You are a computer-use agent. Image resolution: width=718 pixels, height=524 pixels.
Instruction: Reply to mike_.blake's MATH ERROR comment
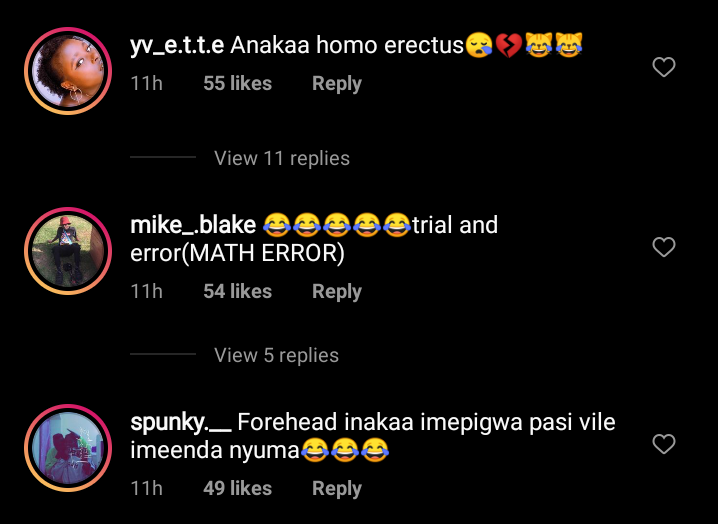point(337,292)
